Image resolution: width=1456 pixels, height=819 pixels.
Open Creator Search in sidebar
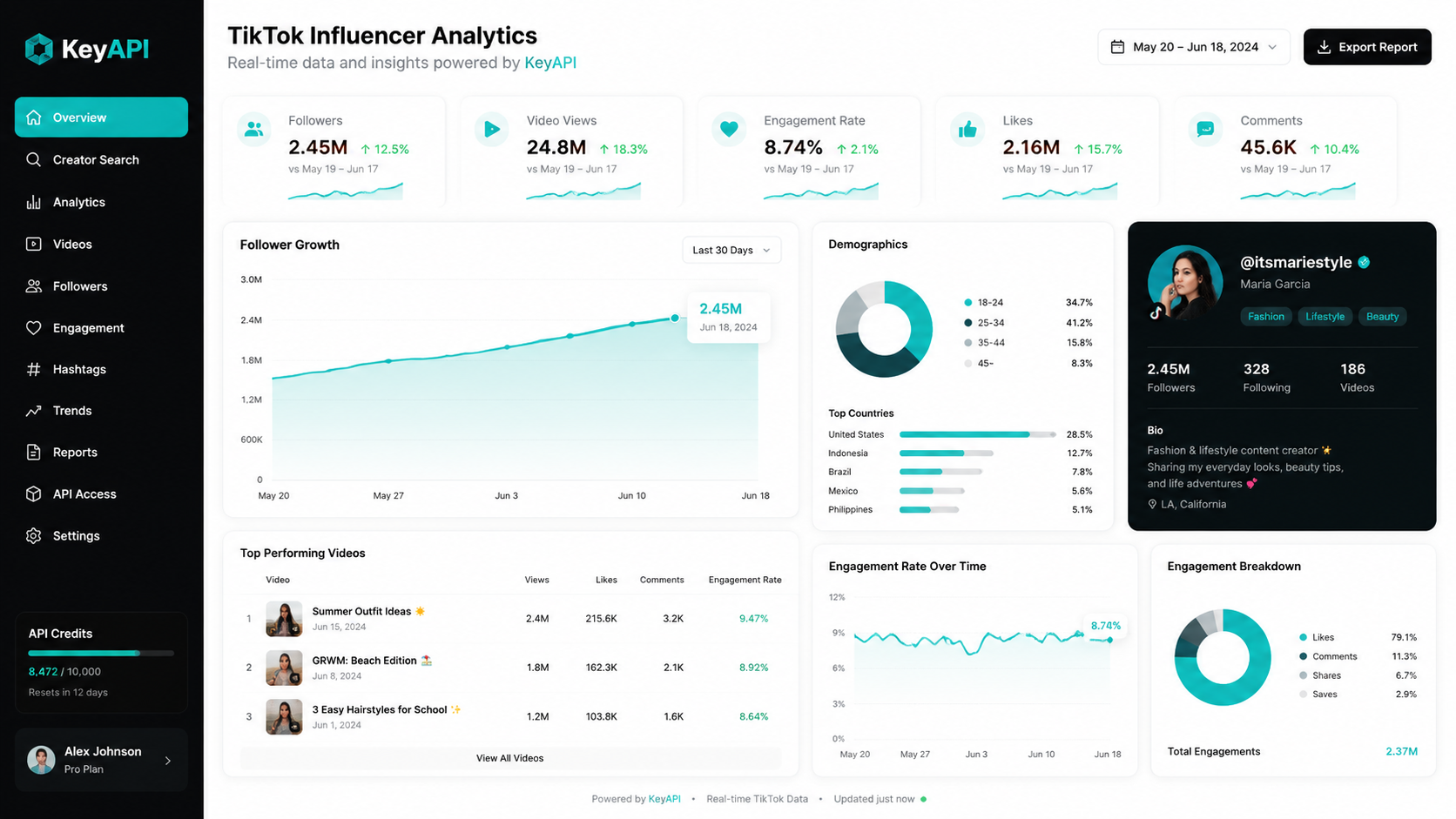[101, 159]
